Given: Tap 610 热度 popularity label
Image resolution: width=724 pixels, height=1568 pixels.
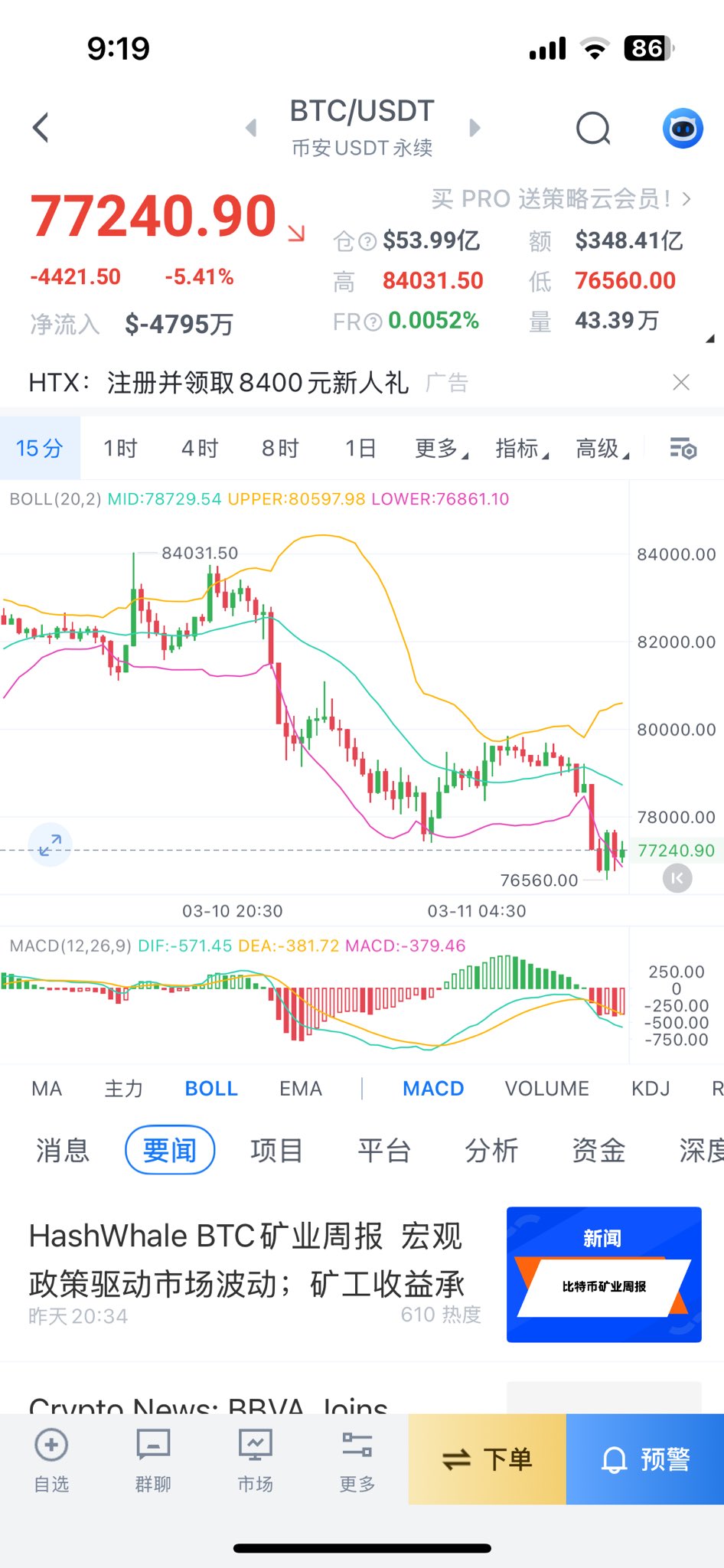Looking at the screenshot, I should [x=441, y=1315].
